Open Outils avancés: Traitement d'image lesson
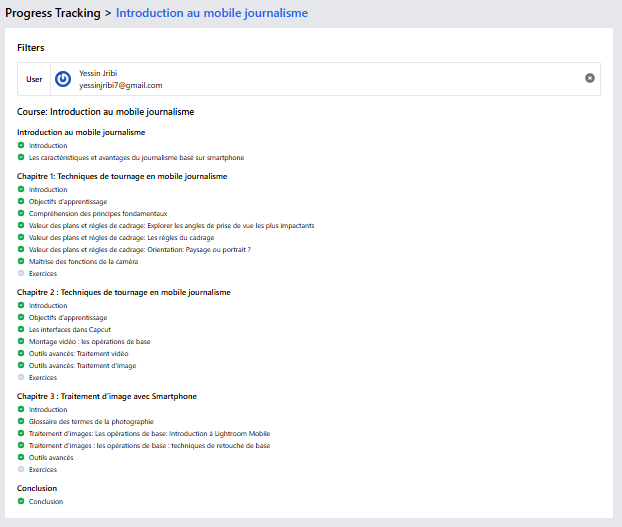622x527 pixels. coord(82,365)
